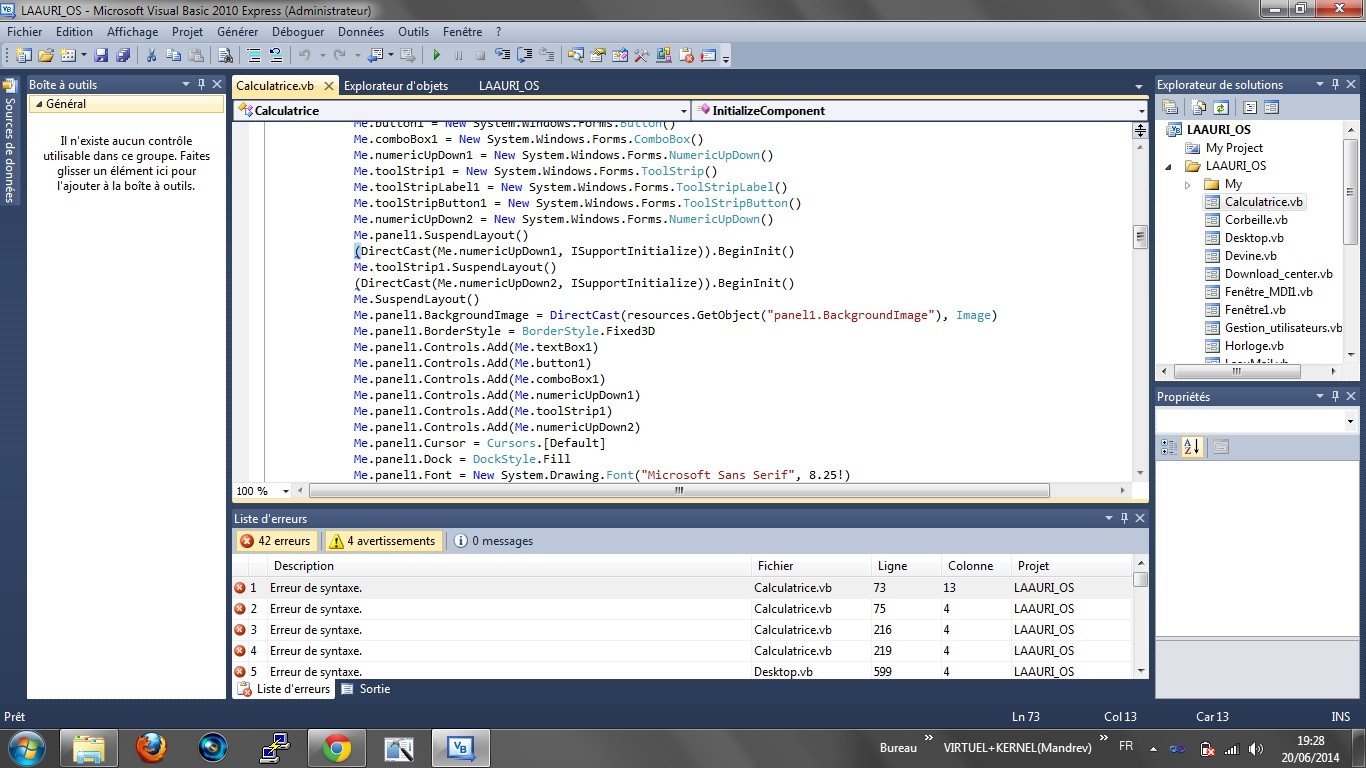Open the Error List toolbar icon
The width and height of the screenshot is (1366, 768).
point(686,55)
